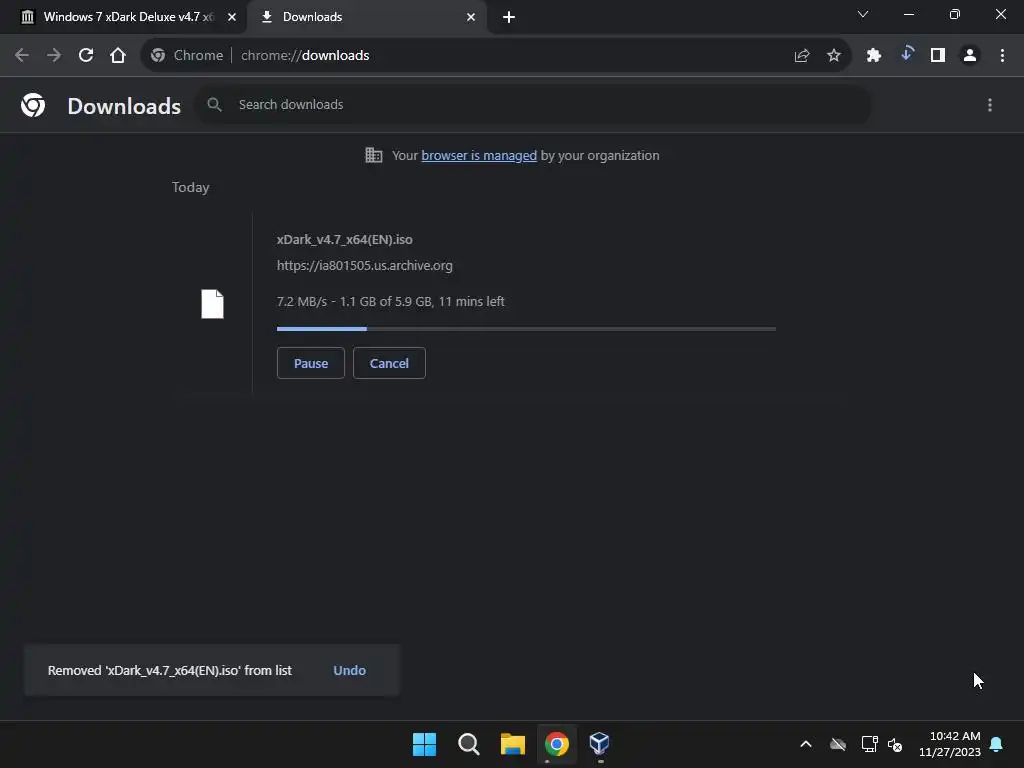This screenshot has height=768, width=1024.
Task: Click the download progress bar
Action: tap(526, 328)
